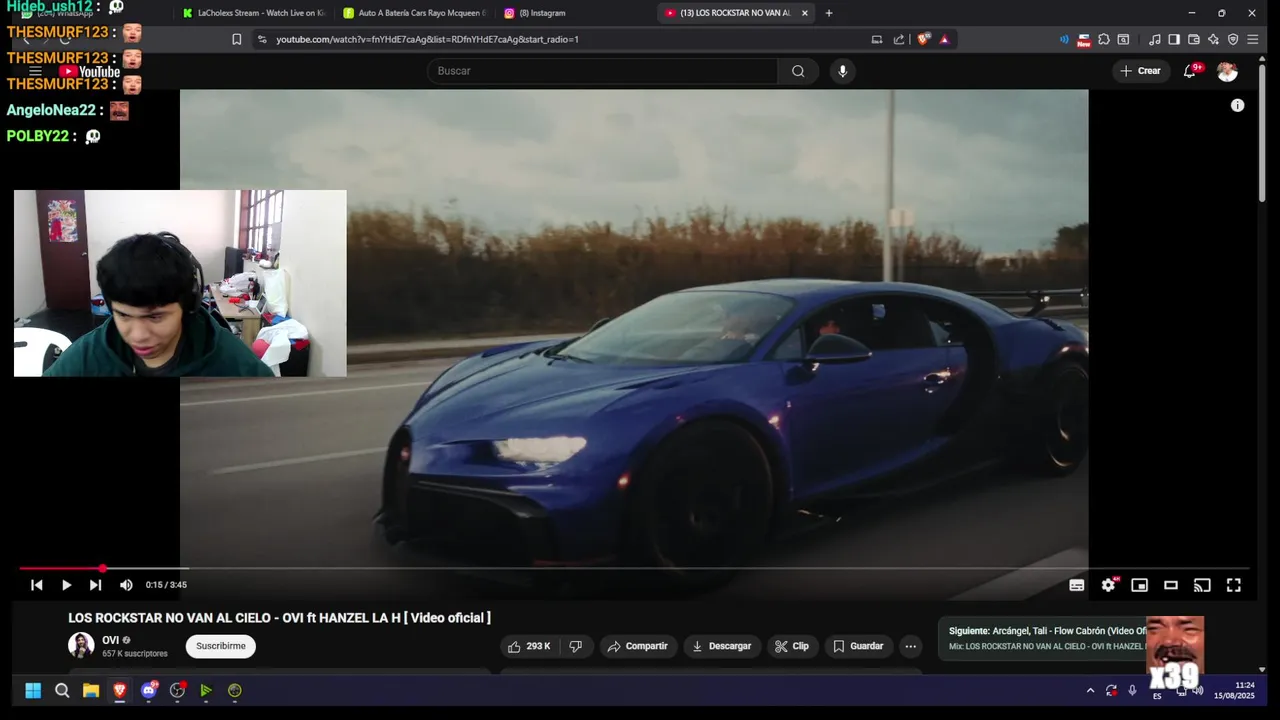Go back to the previous video
Viewport: 1280px width, 720px height.
point(37,585)
